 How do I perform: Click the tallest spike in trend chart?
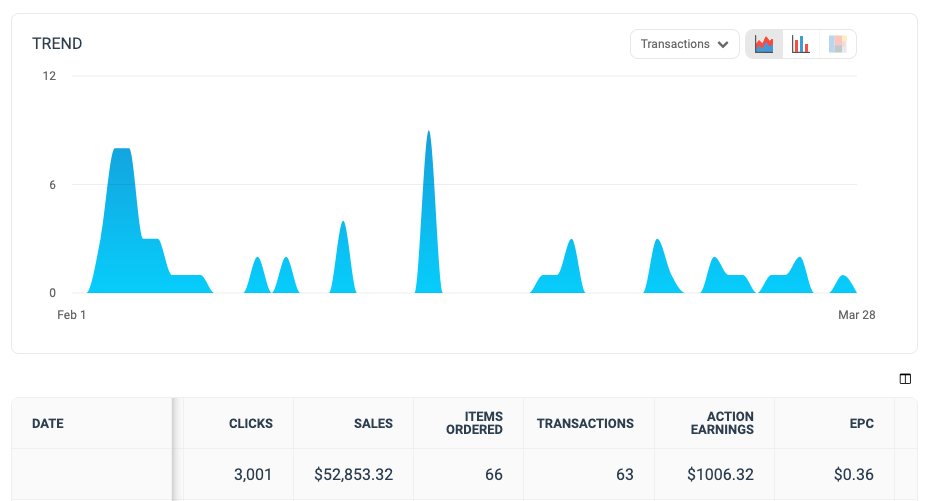pos(428,213)
